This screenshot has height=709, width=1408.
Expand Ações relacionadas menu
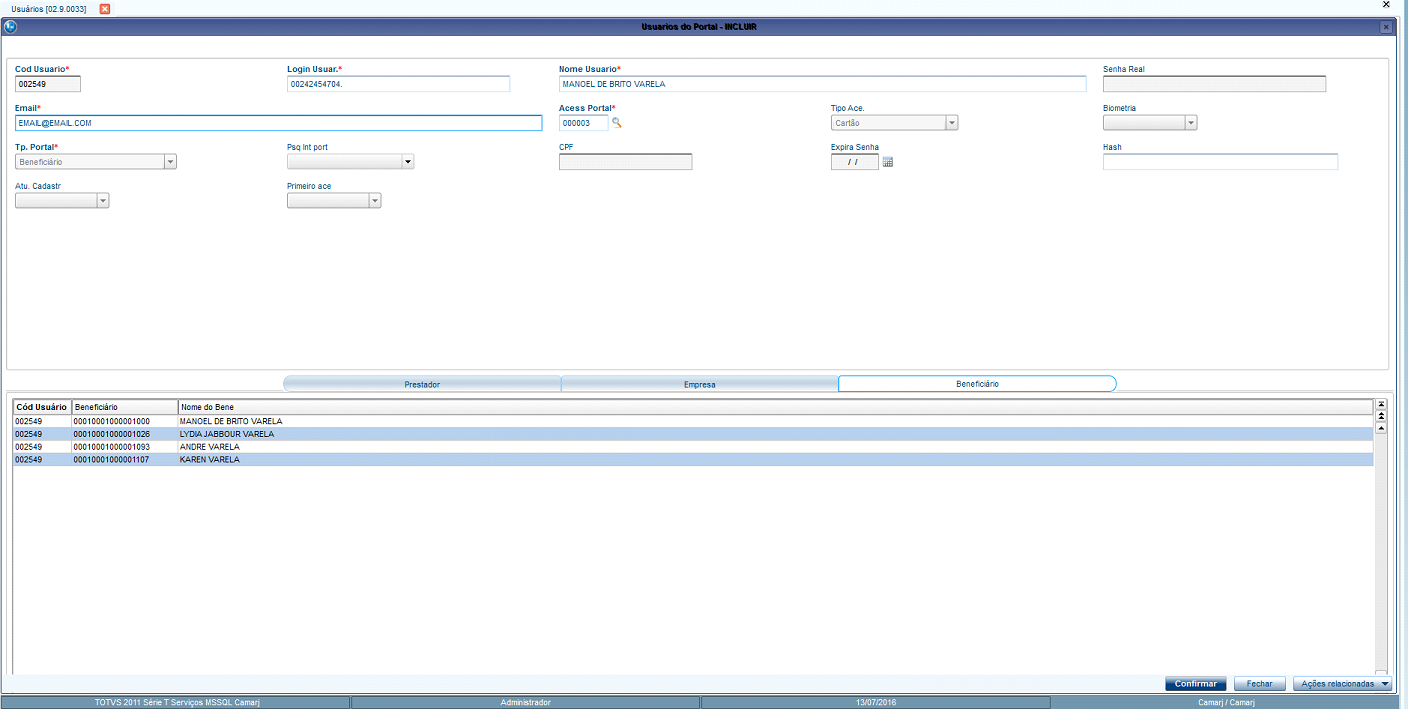(x=1342, y=684)
